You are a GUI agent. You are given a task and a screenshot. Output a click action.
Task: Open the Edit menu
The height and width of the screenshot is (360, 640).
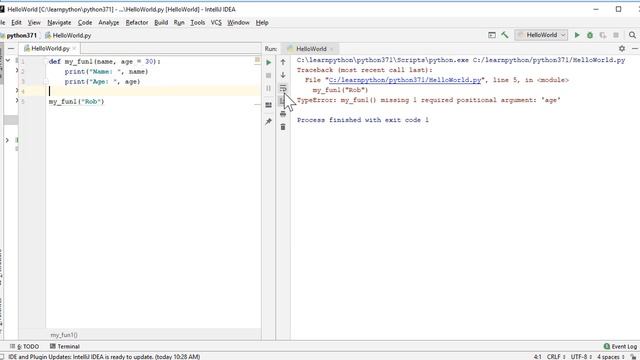tap(16, 22)
